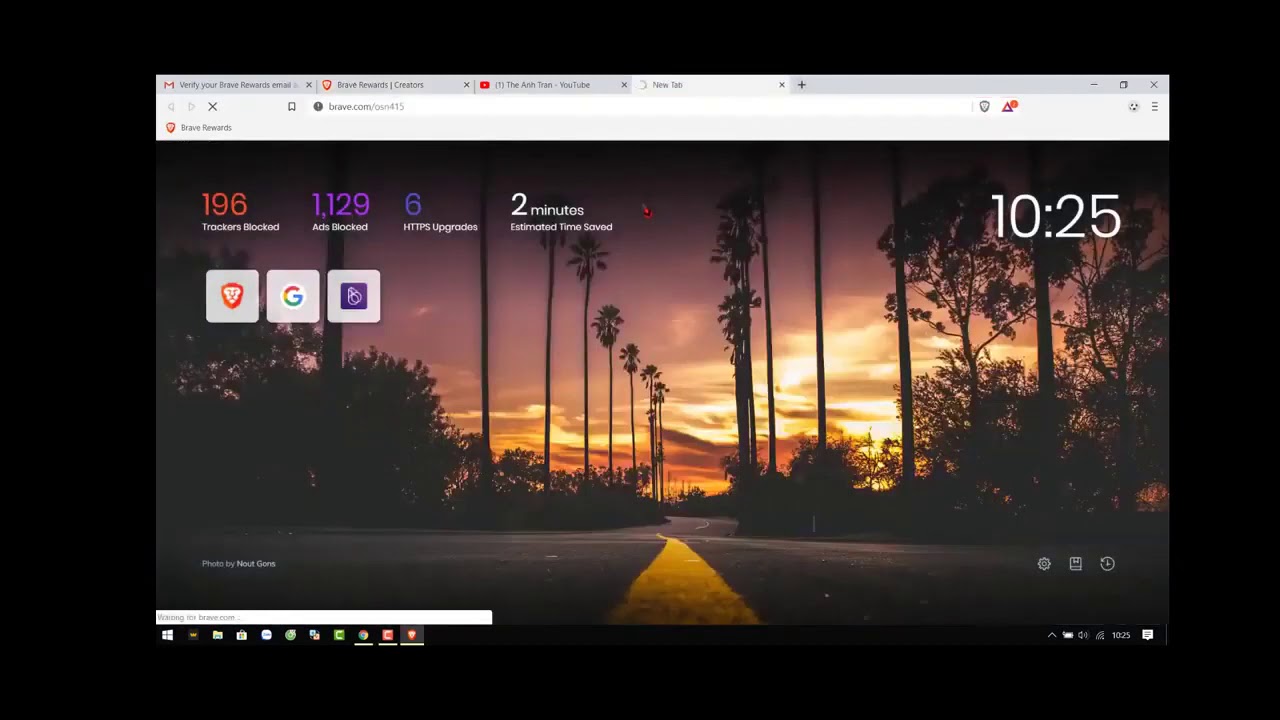Viewport: 1280px width, 720px height.
Task: Open the profile avatar icon in toolbar
Action: coord(1133,106)
